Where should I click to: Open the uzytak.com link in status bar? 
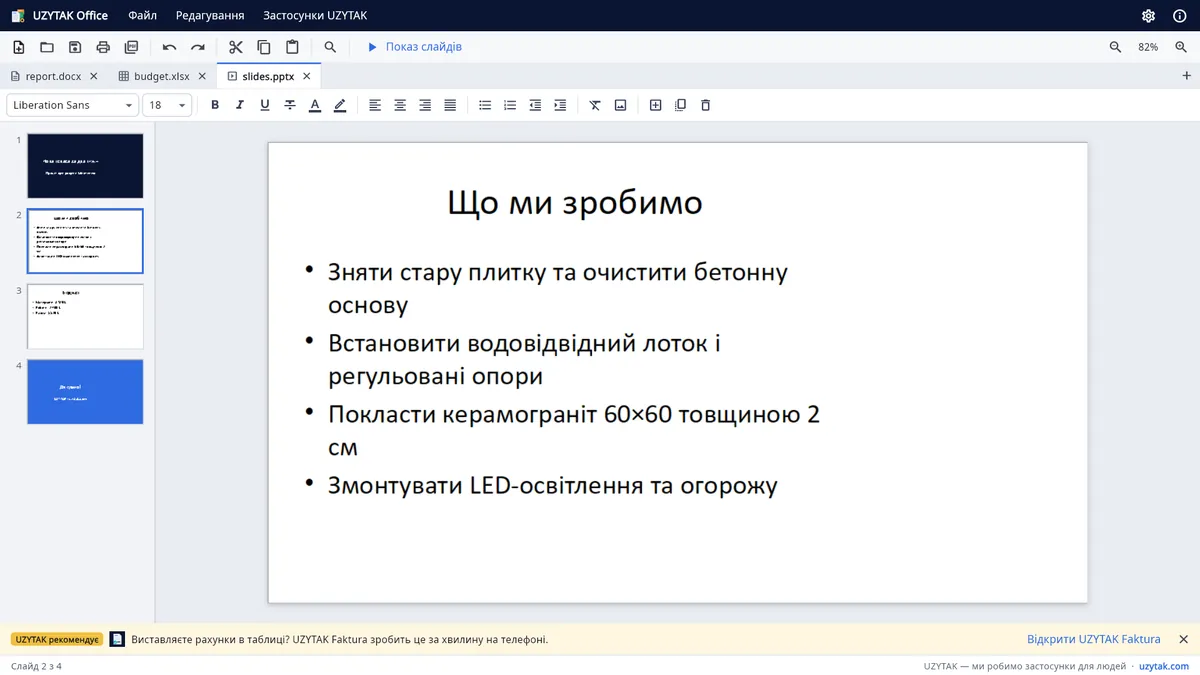pyautogui.click(x=1164, y=666)
